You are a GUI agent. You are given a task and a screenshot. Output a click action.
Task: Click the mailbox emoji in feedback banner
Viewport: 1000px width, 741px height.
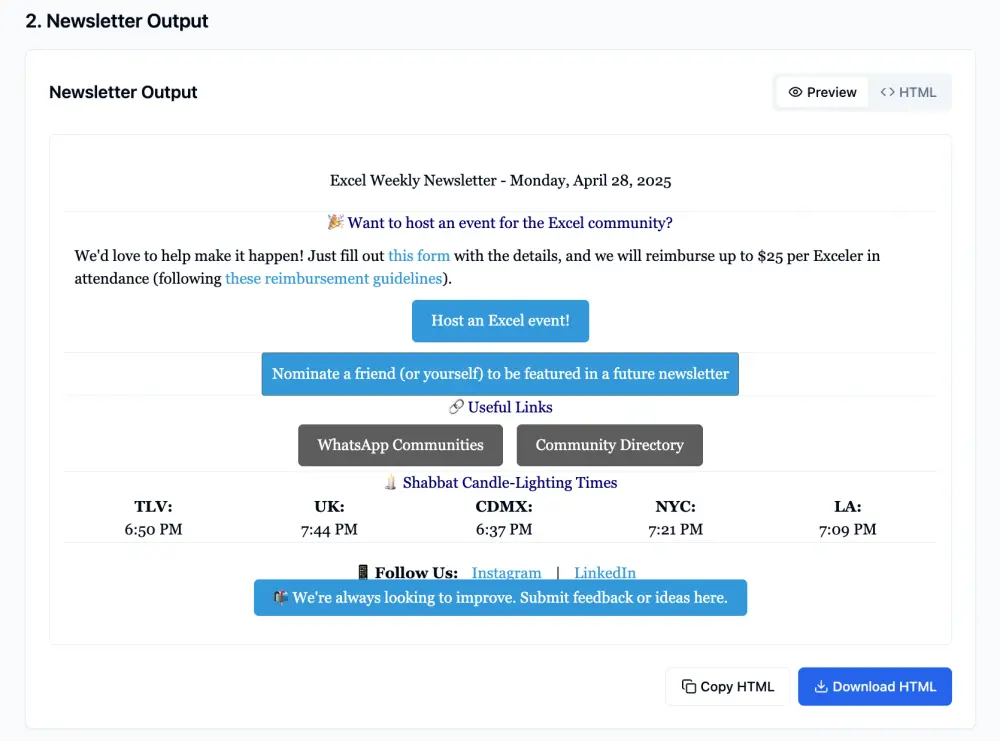pyautogui.click(x=281, y=598)
